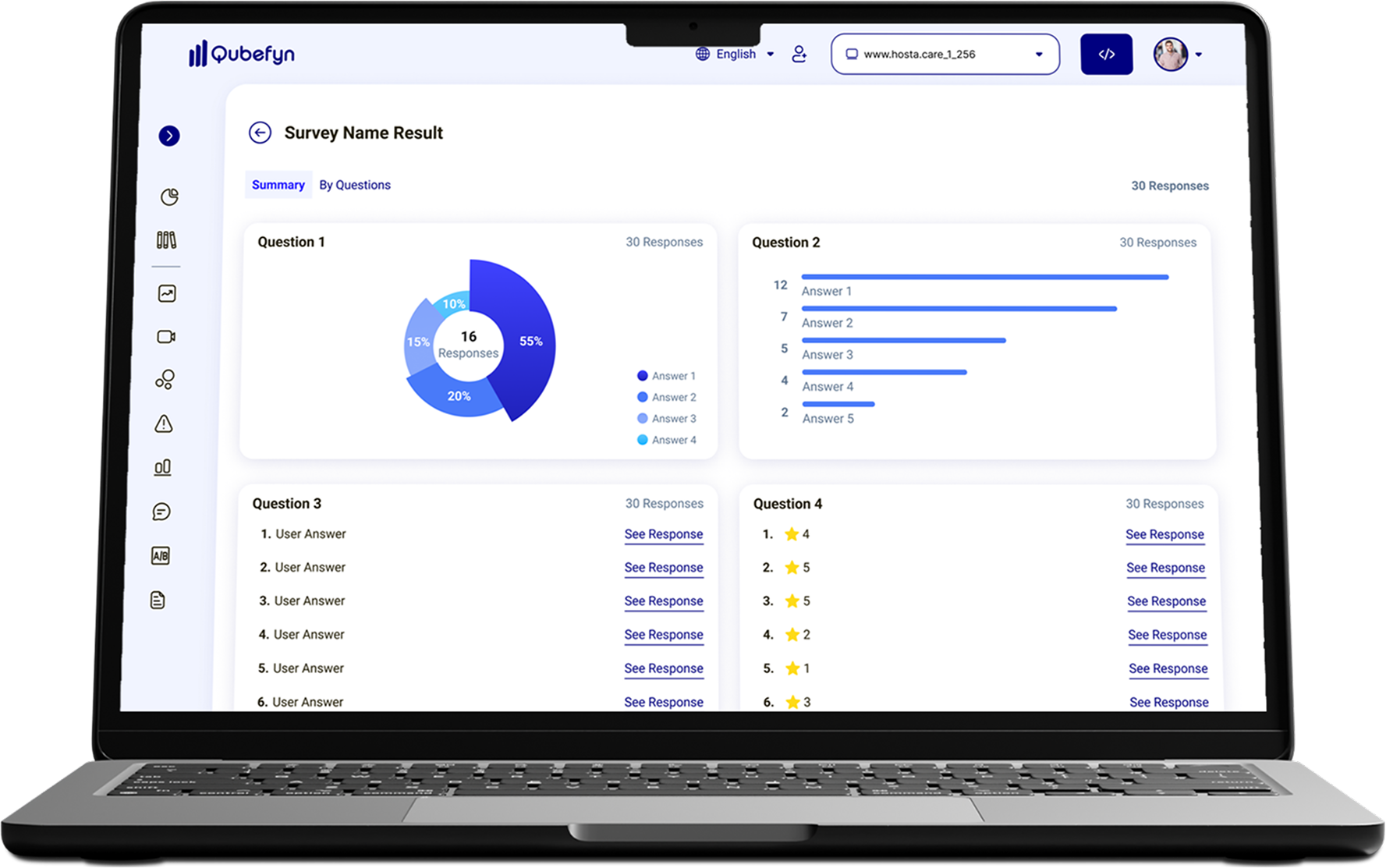
Task: Click the Answer 3 bar in Question 2
Action: click(904, 341)
